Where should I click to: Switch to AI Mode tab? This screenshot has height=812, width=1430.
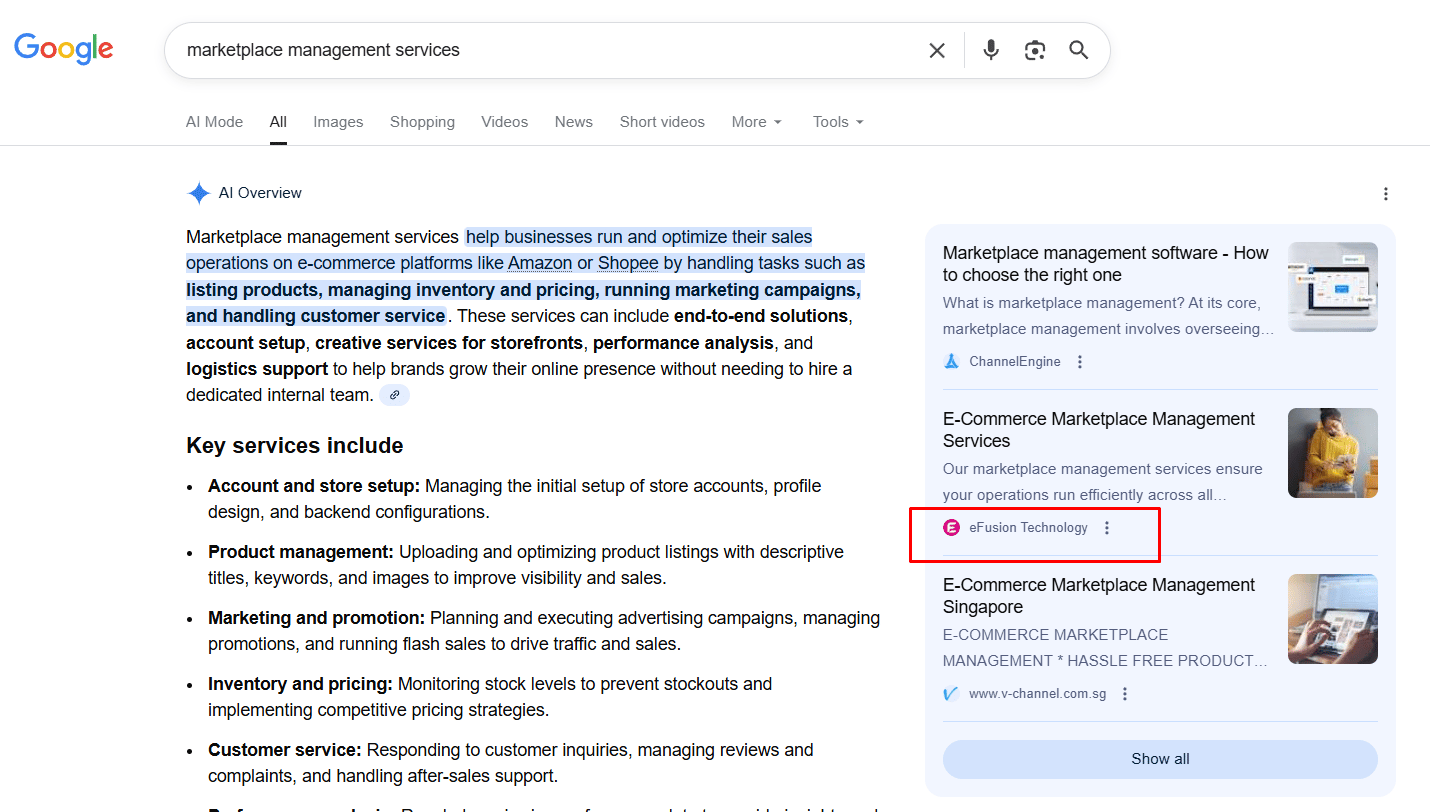tap(214, 122)
